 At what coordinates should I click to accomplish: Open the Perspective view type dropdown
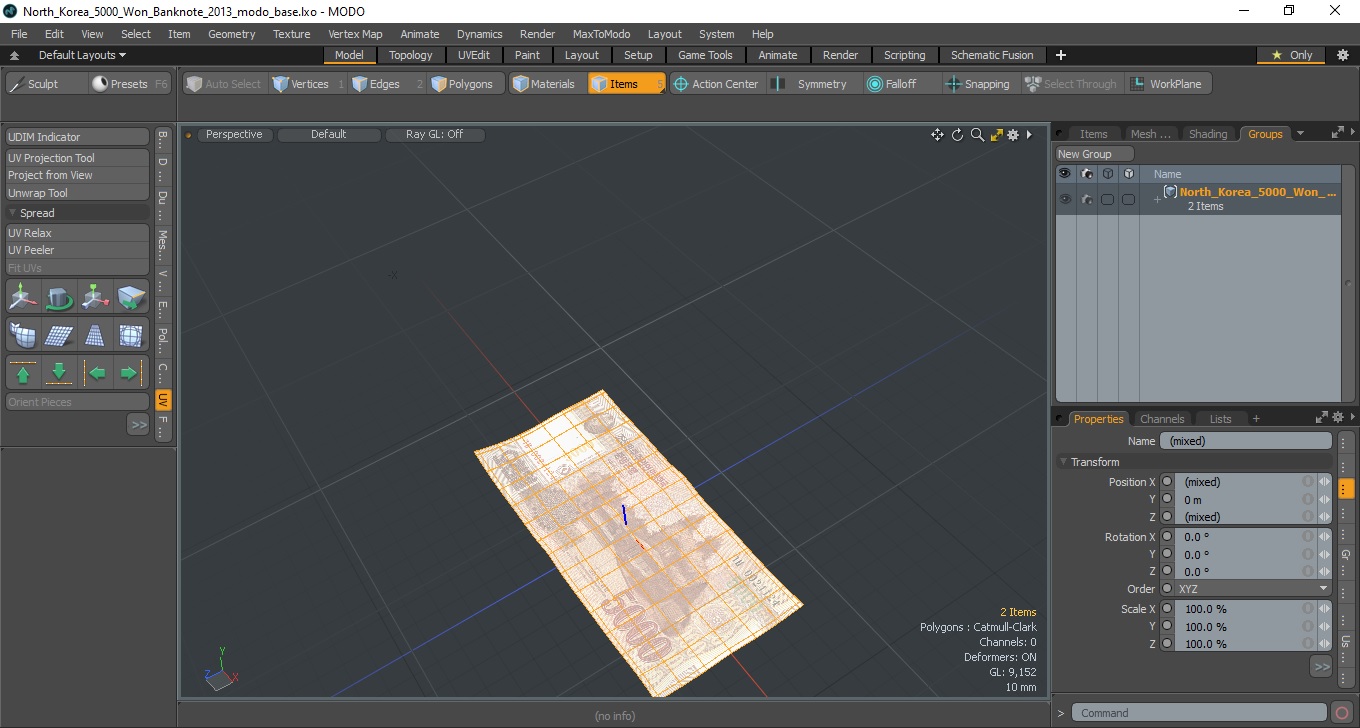click(x=235, y=134)
